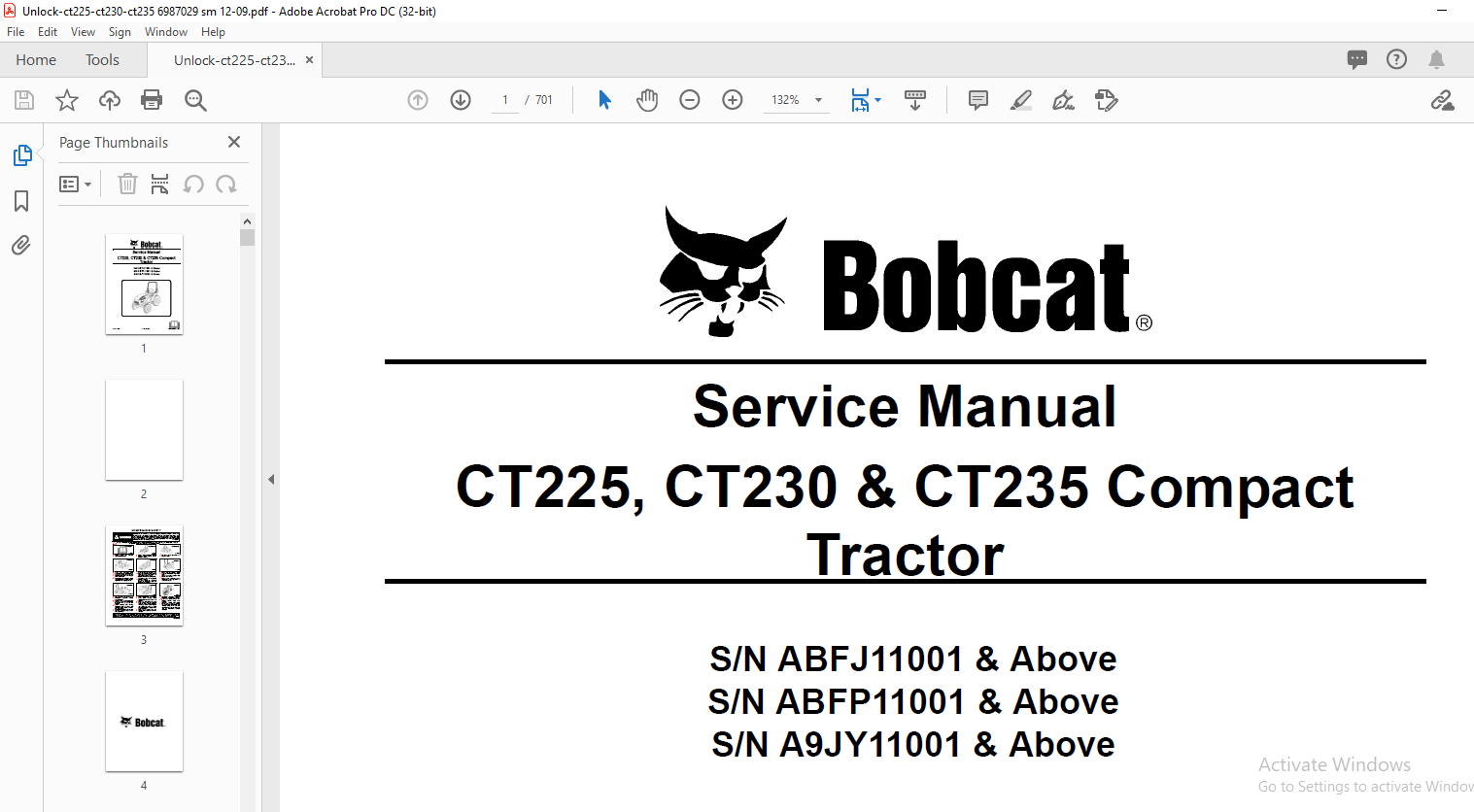Open Page Thumbnails sidebar icon
Screen dimensions: 1474x812
point(21,155)
